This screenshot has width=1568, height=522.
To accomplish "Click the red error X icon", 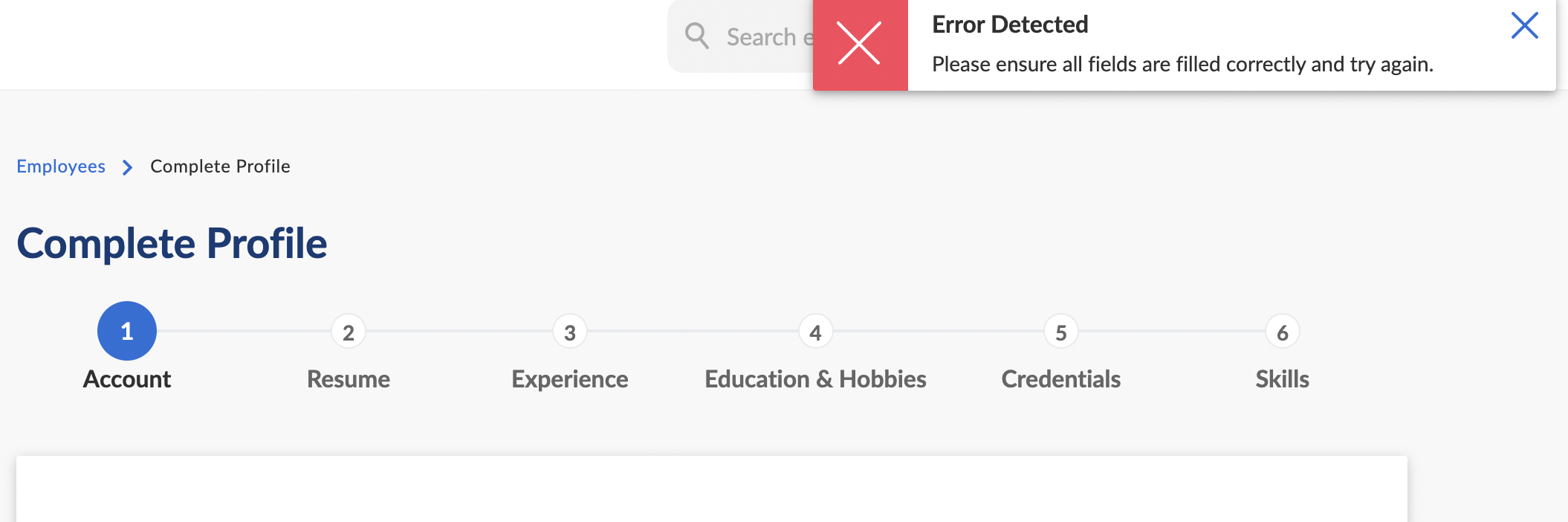I will [859, 44].
